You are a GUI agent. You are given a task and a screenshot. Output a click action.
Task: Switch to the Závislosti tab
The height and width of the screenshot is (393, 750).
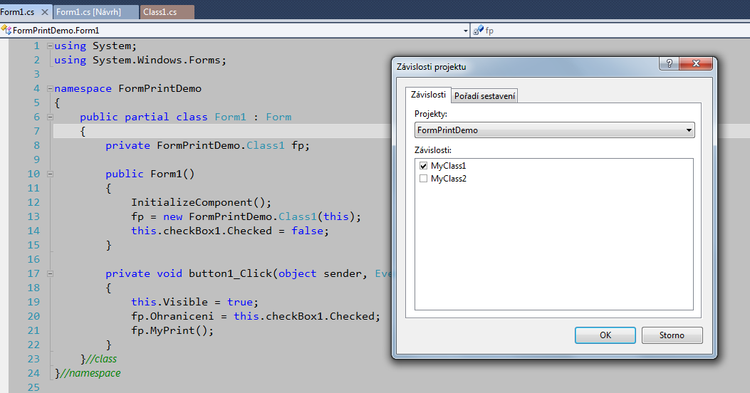click(x=428, y=95)
